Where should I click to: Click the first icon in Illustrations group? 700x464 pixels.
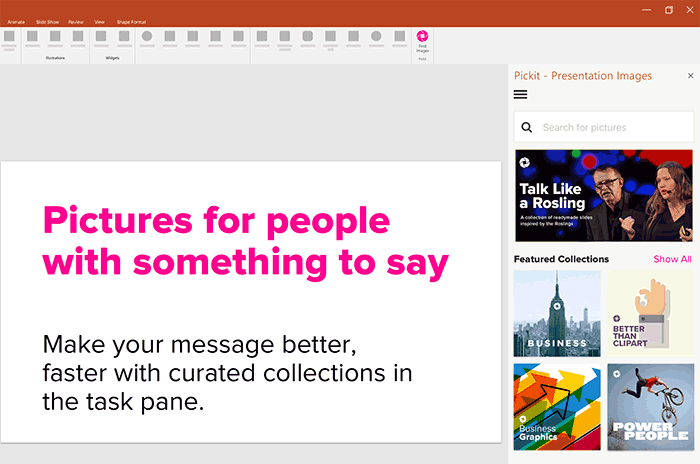pyautogui.click(x=32, y=36)
